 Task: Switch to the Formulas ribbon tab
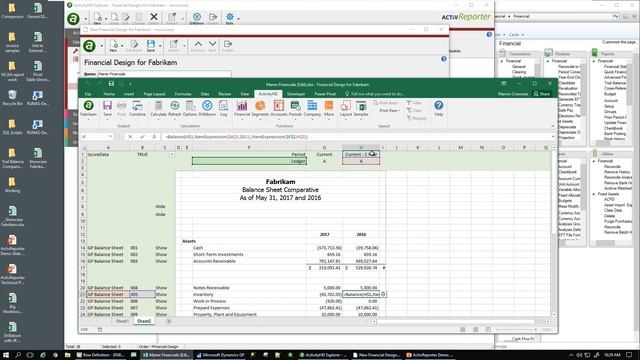point(182,94)
